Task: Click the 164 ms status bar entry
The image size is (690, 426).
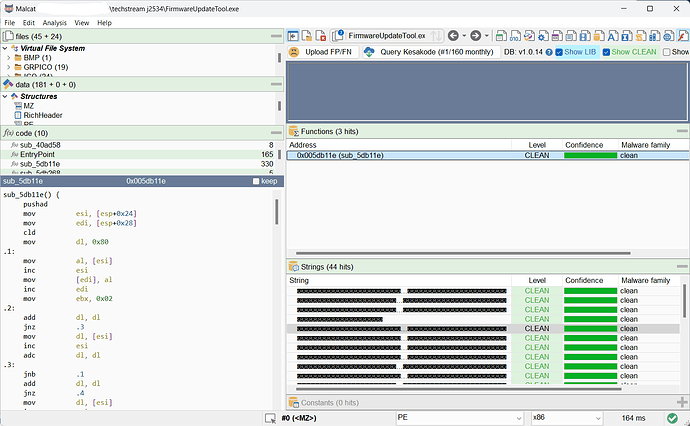Action: tap(633, 418)
